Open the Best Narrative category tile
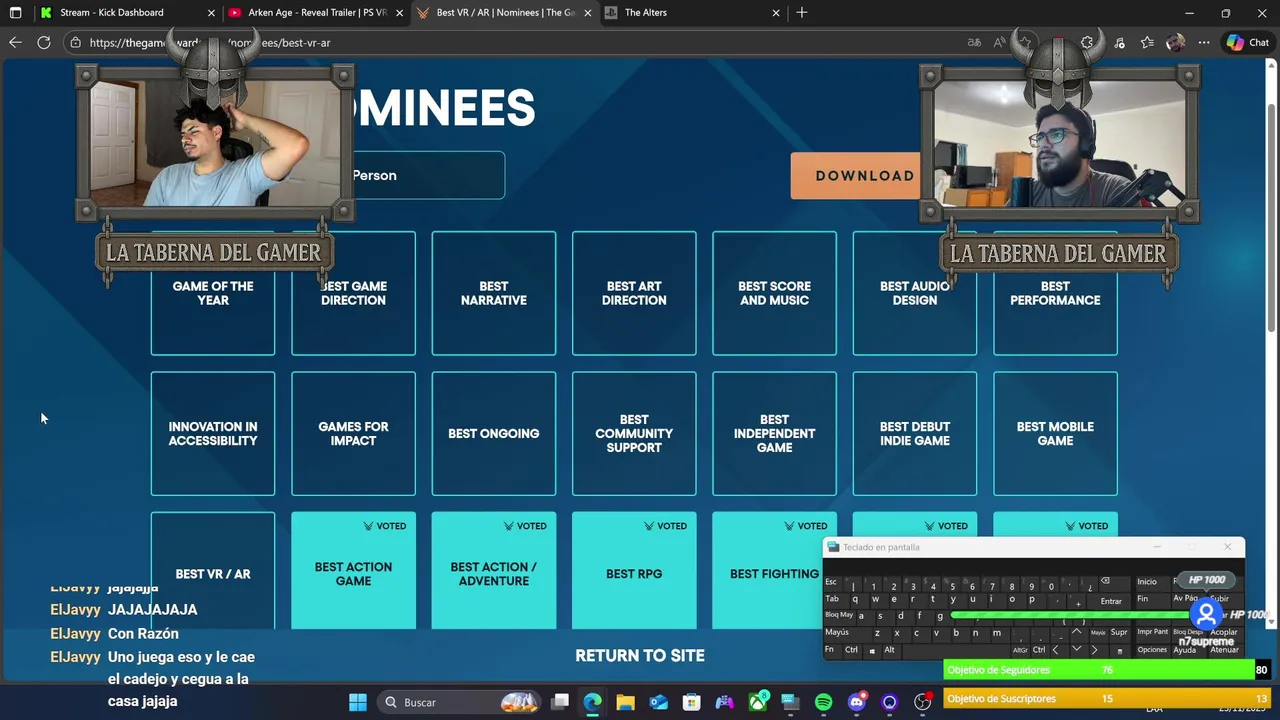 click(494, 293)
